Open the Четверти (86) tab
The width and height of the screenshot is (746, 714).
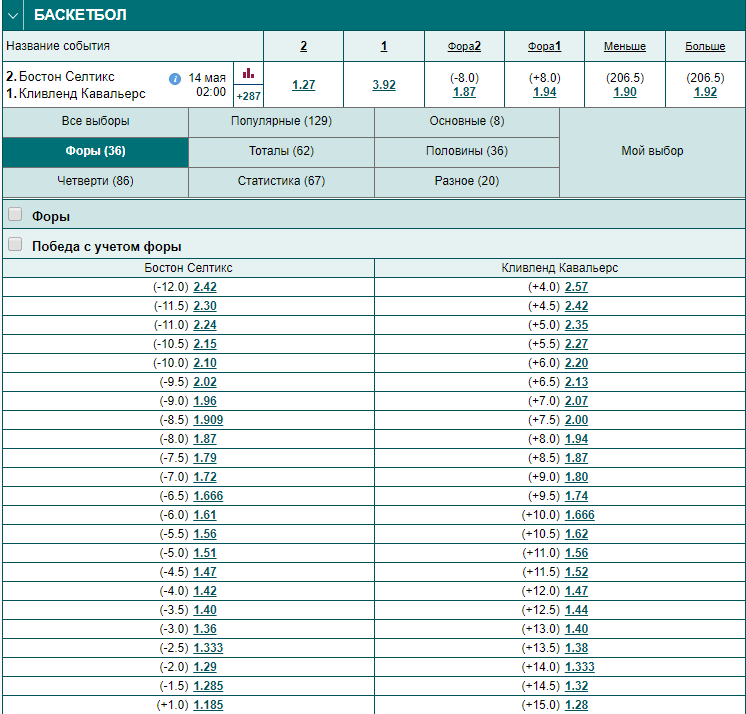(95, 181)
